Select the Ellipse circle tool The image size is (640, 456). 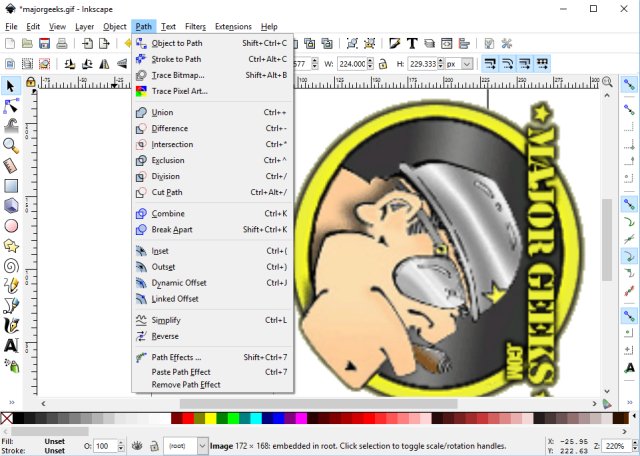click(11, 226)
